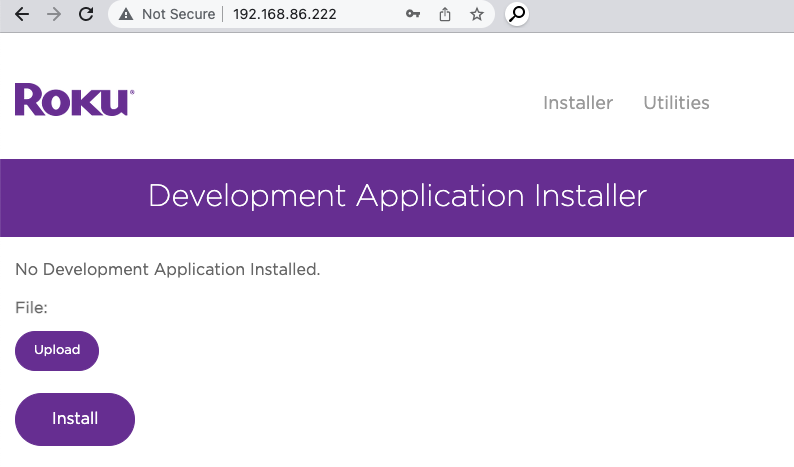794x467 pixels.
Task: Click the File: label
Action: 31,307
